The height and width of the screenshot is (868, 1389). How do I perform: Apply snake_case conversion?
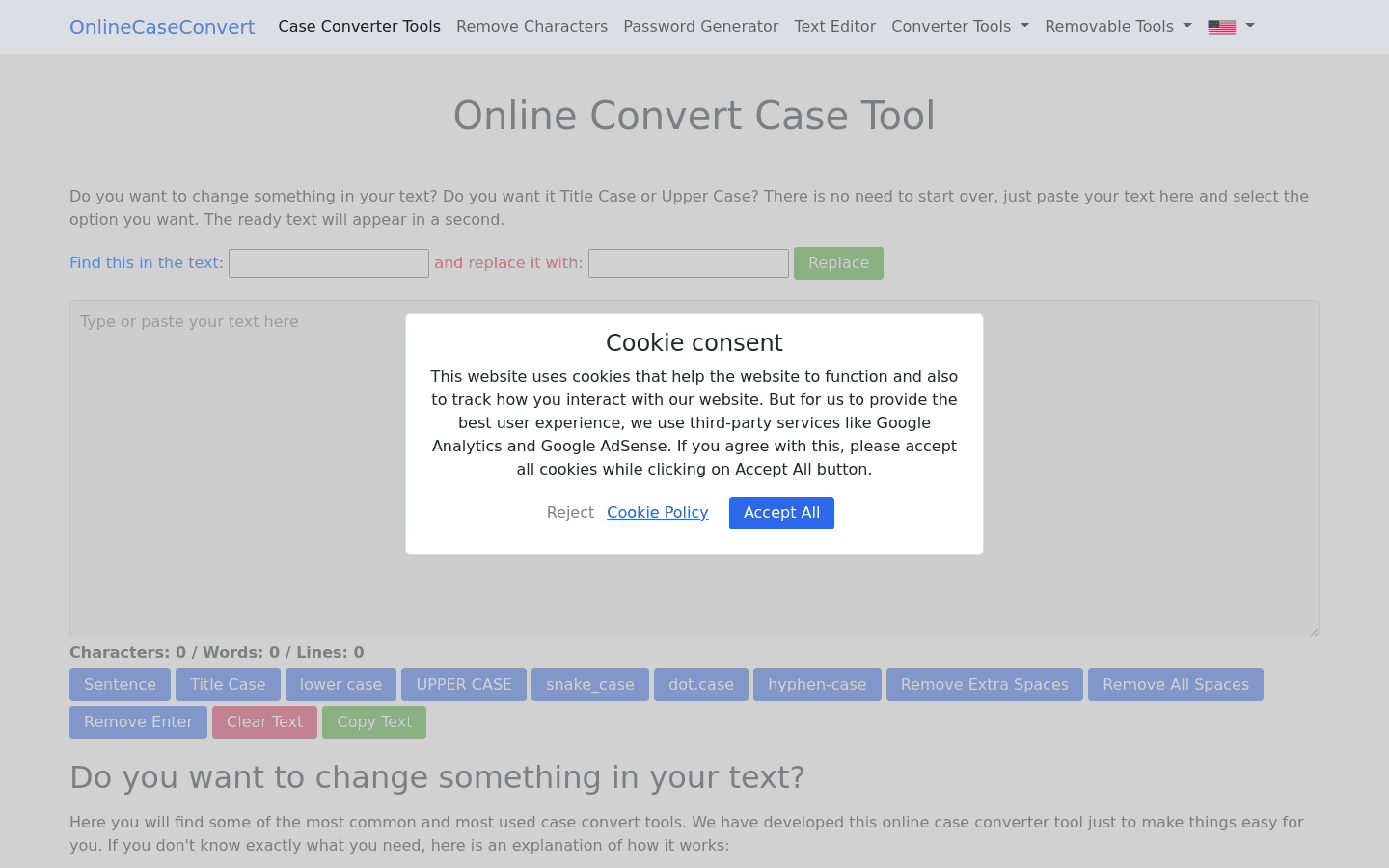click(589, 684)
